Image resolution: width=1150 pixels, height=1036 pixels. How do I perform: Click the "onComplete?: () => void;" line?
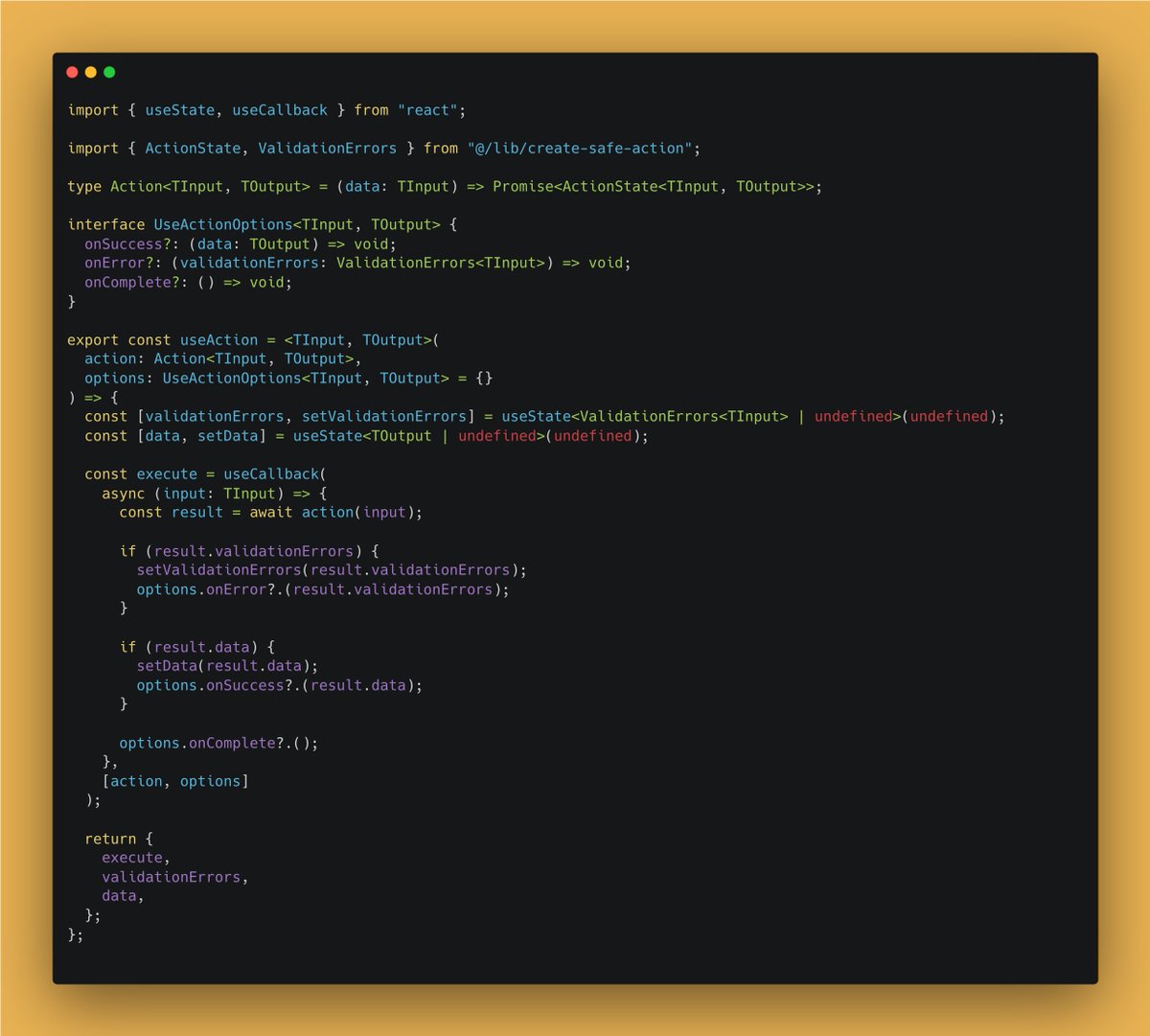(188, 283)
